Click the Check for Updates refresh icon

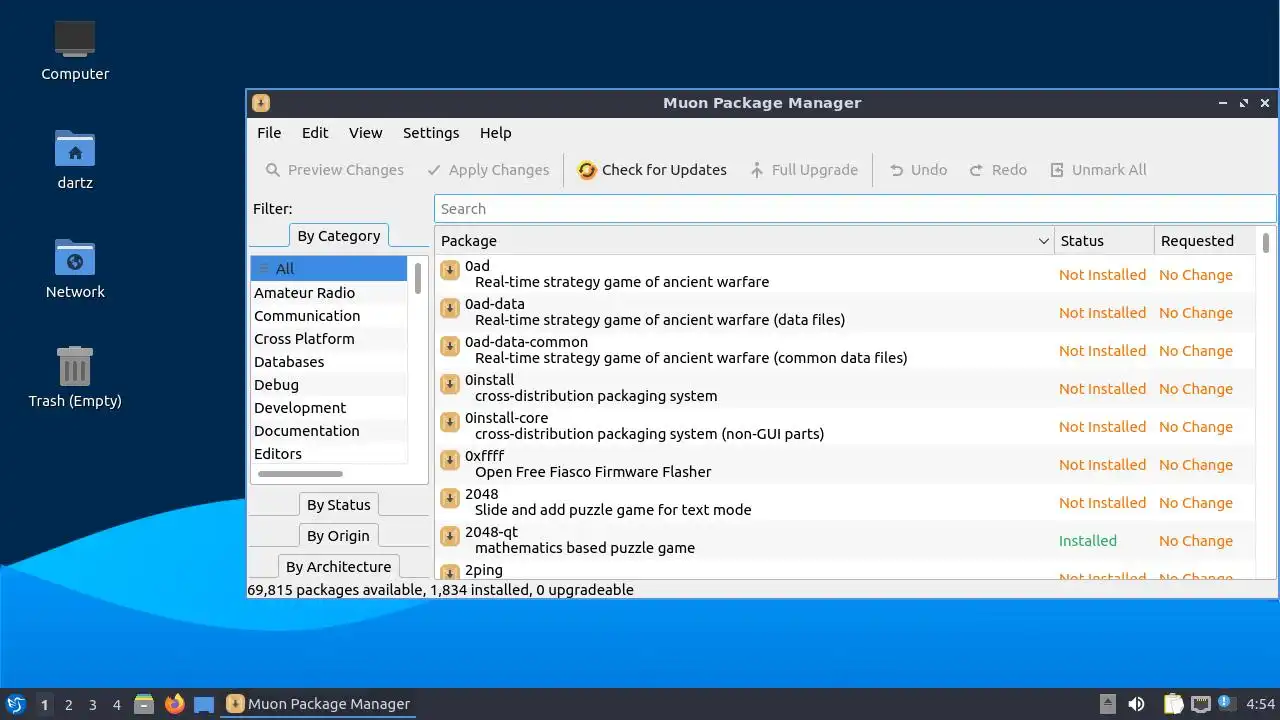click(x=587, y=170)
